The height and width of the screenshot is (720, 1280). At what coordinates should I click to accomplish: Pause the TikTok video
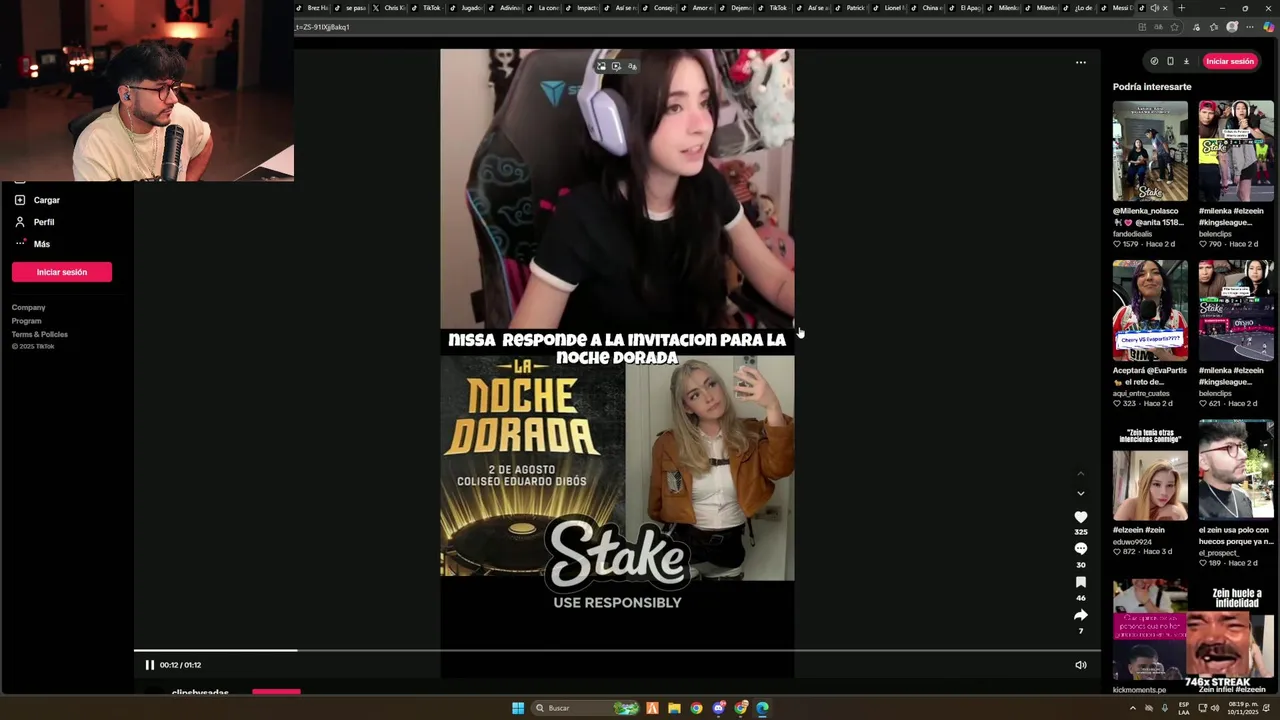click(149, 665)
